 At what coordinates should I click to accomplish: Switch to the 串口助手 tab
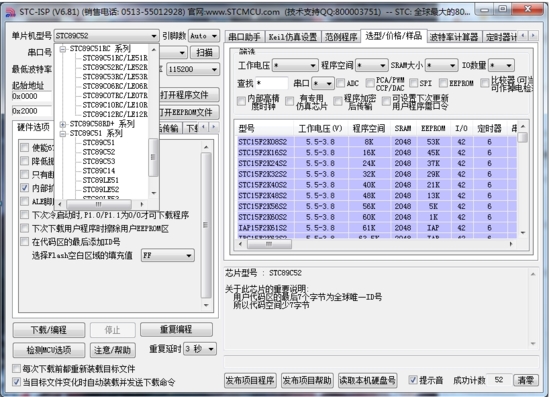click(244, 37)
